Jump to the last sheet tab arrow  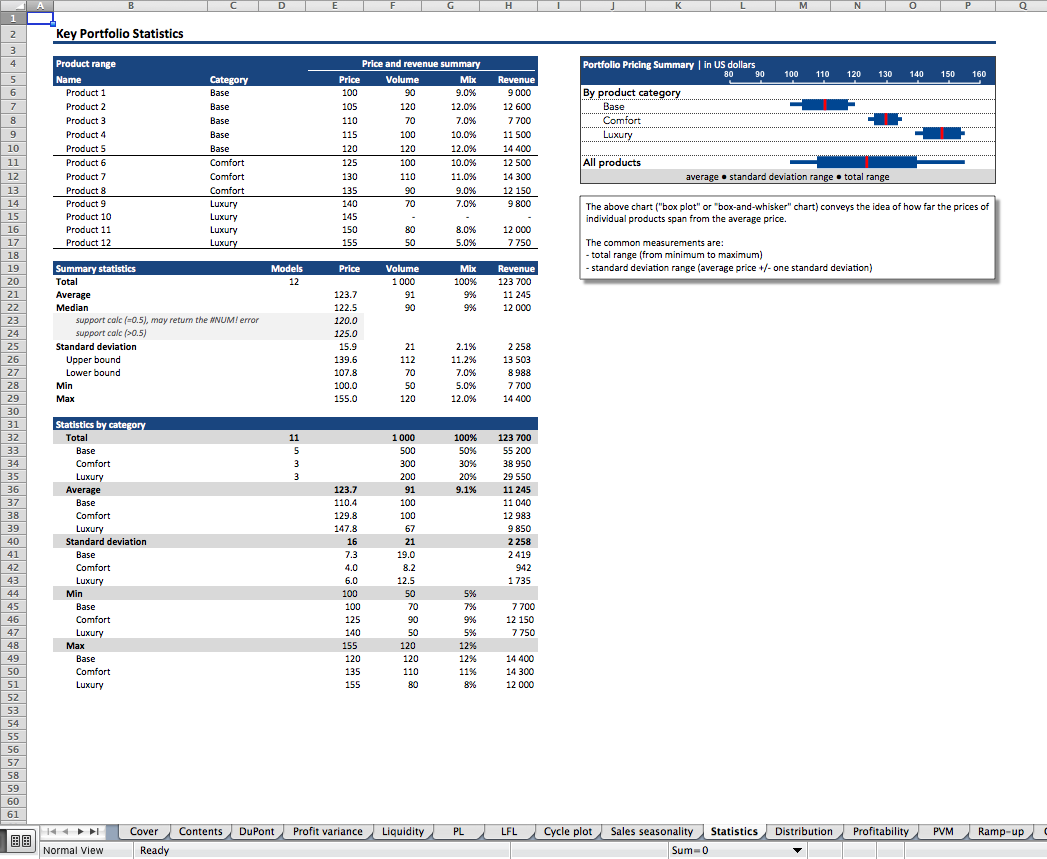coord(95,832)
